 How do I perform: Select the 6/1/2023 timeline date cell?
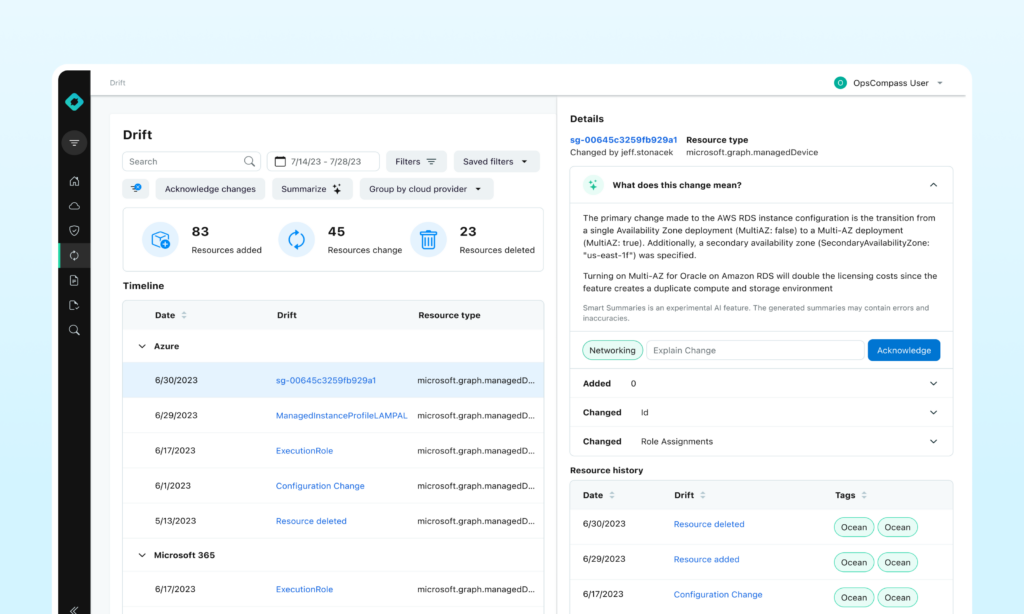(172, 486)
